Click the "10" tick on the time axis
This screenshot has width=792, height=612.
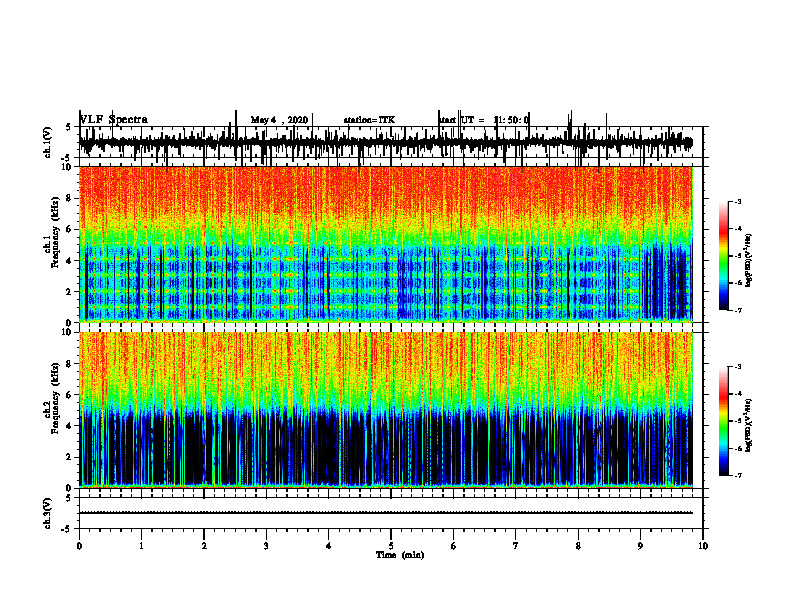703,546
